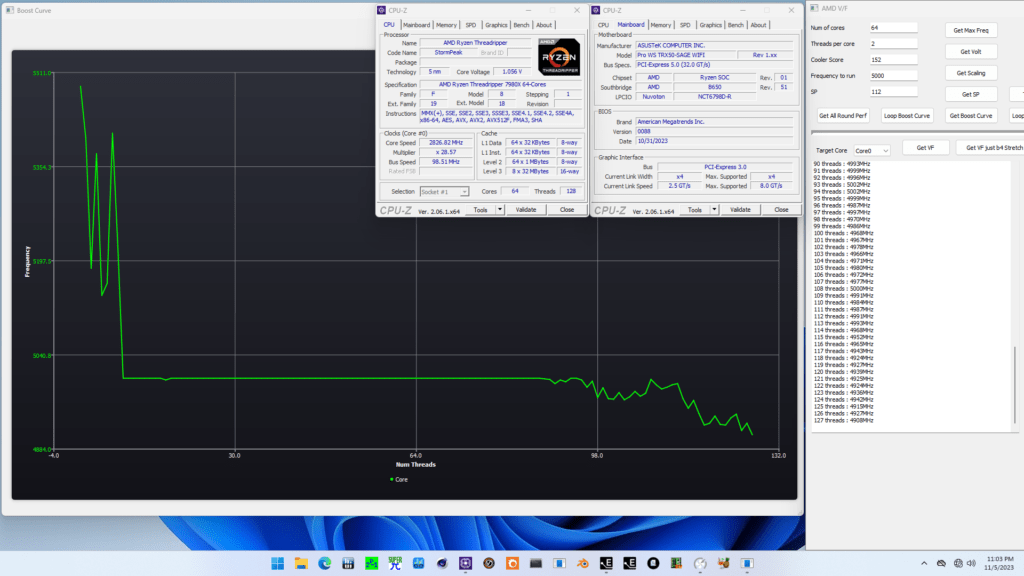Show hidden system tray icons
This screenshot has width=1024, height=576.
(923, 563)
